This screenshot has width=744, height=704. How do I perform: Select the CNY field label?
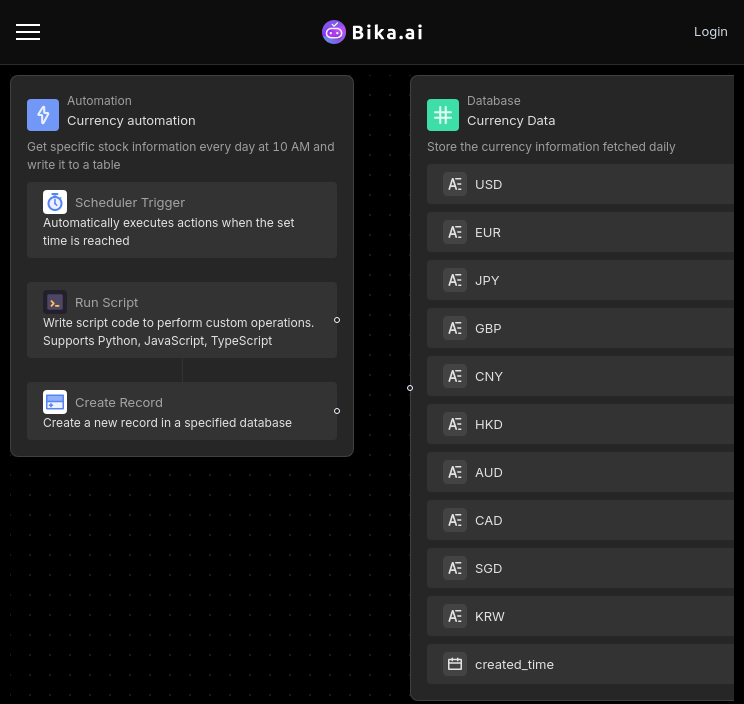coord(489,376)
